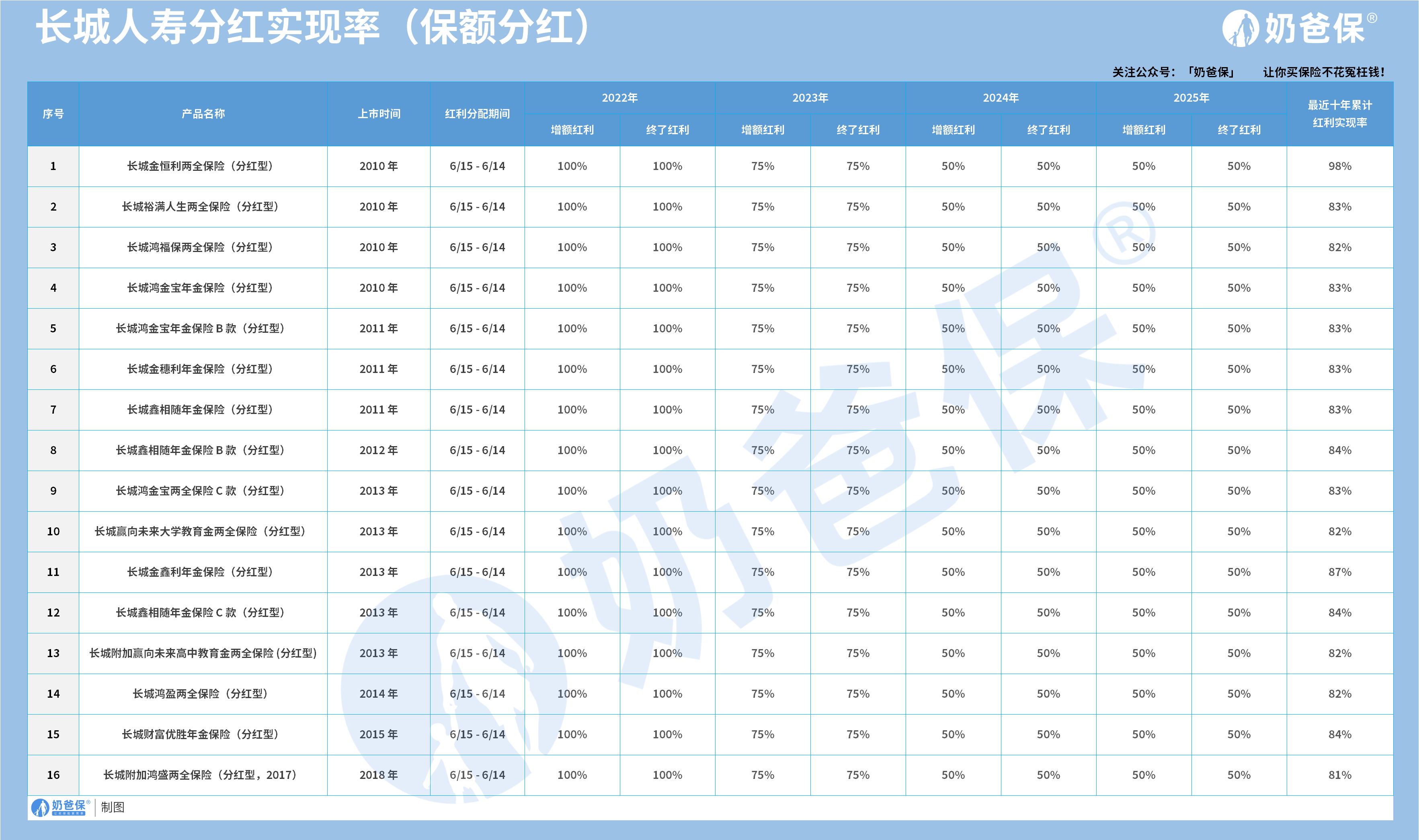Select product 长城附加鸿盛两全保险（分红型，2017）
The image size is (1419, 840).
point(203,775)
